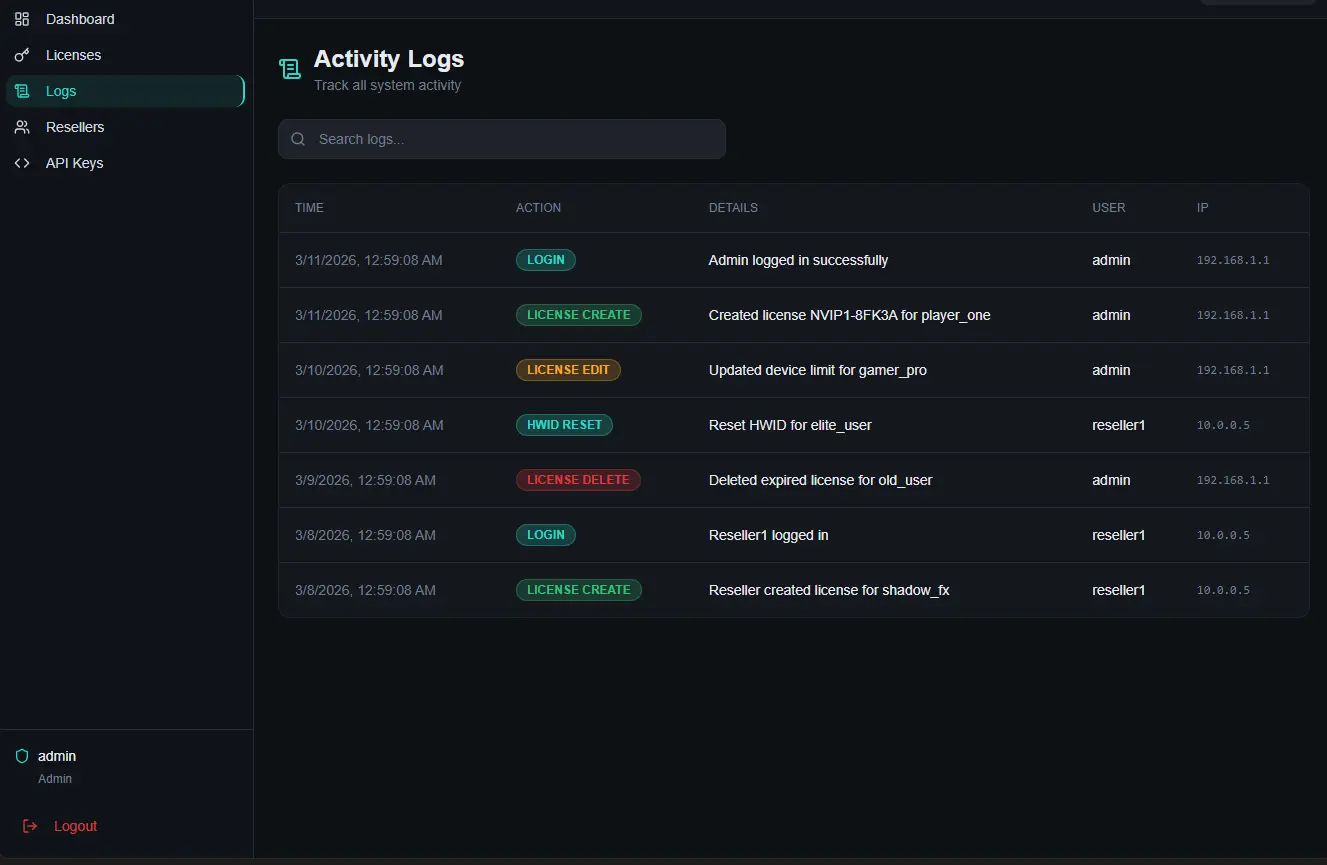The height and width of the screenshot is (865, 1327).
Task: Select the Logs menu item
Action: (125, 91)
